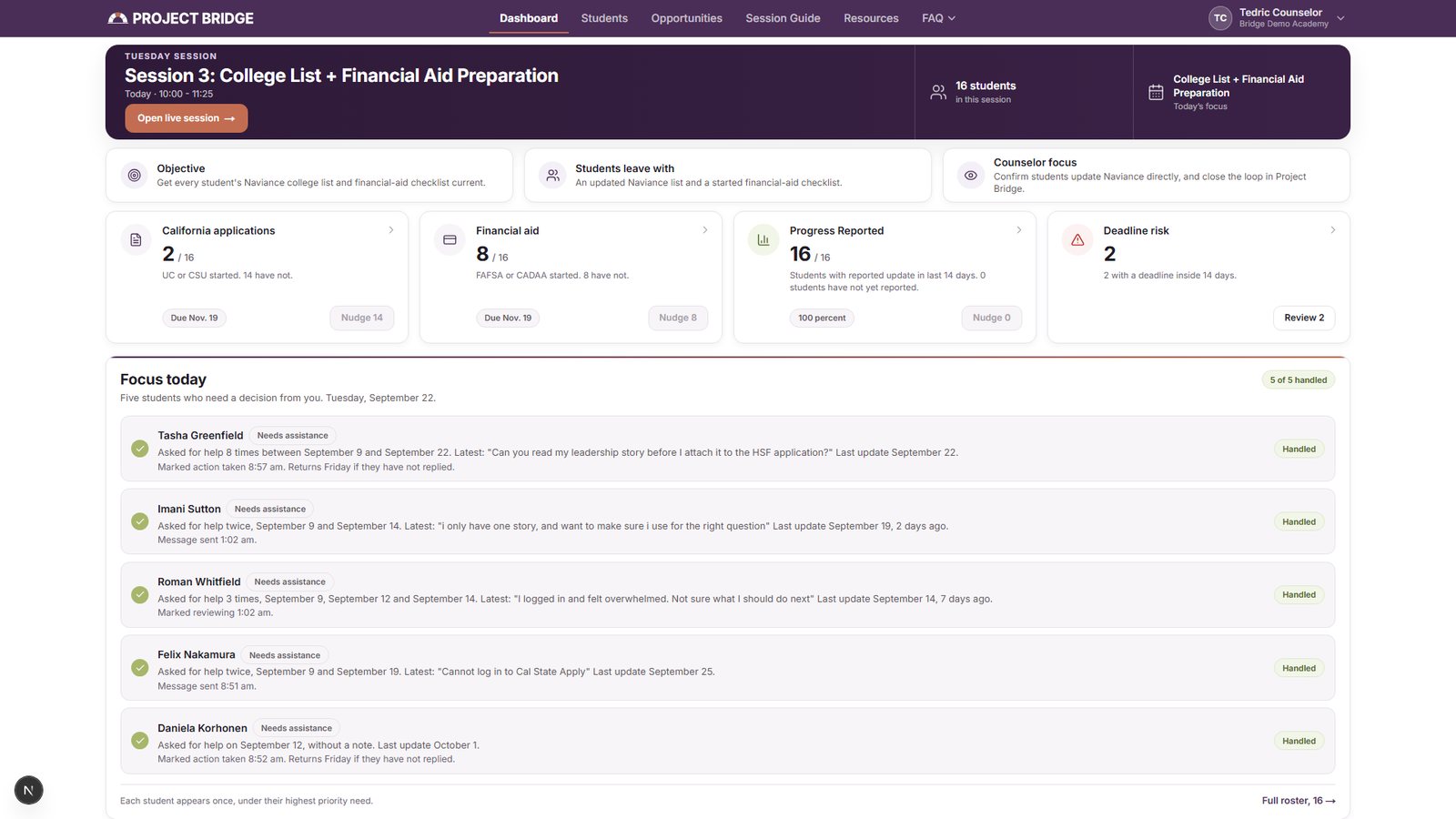This screenshot has width=1456, height=819.
Task: Open the Full roster, 16 link
Action: 1299,801
